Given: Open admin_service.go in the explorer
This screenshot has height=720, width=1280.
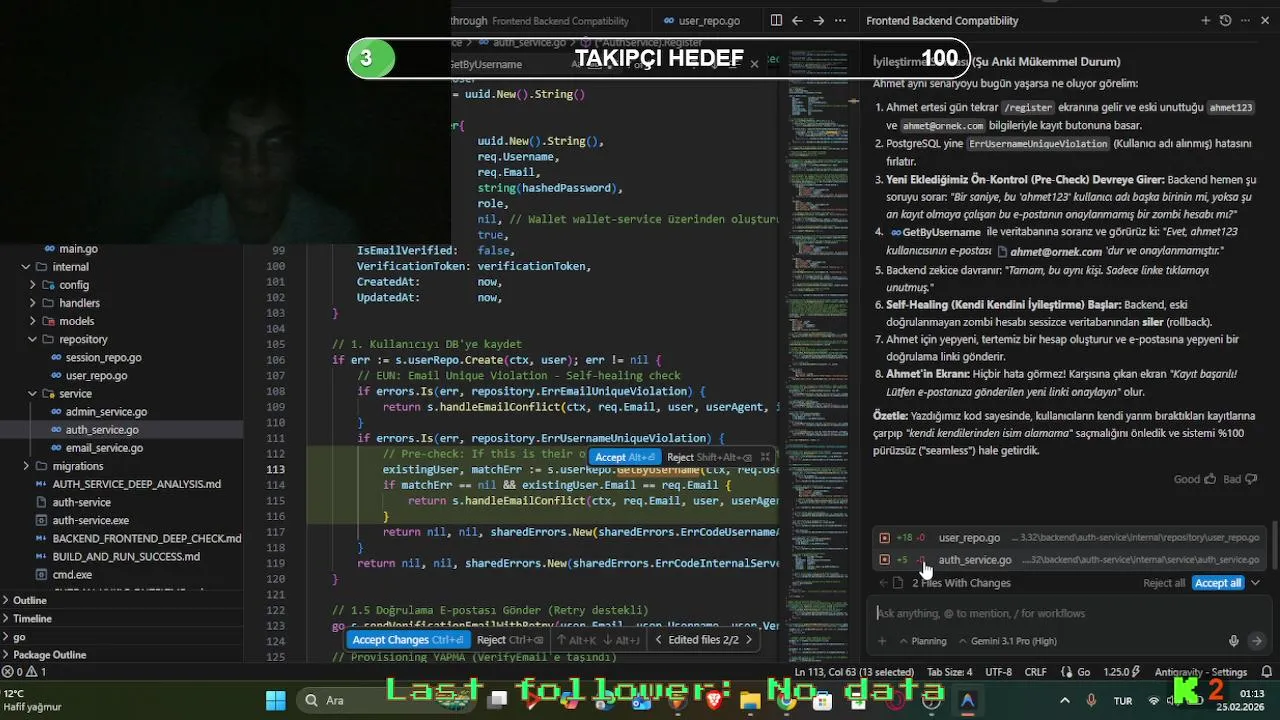Looking at the screenshot, I should coord(106,411).
